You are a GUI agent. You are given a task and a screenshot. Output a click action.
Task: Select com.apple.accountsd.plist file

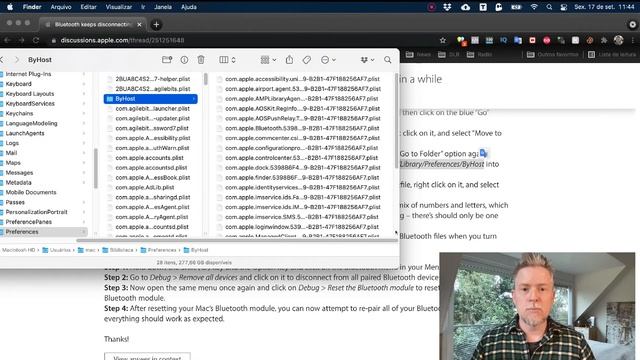151,168
